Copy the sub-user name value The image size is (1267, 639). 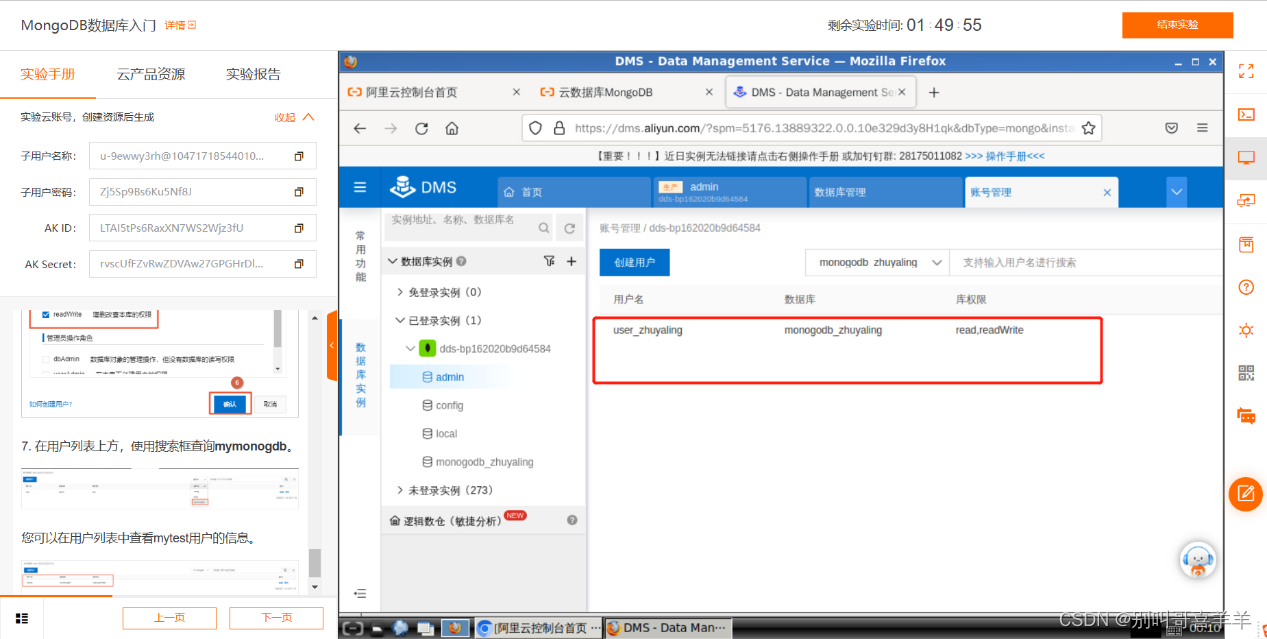[298, 156]
